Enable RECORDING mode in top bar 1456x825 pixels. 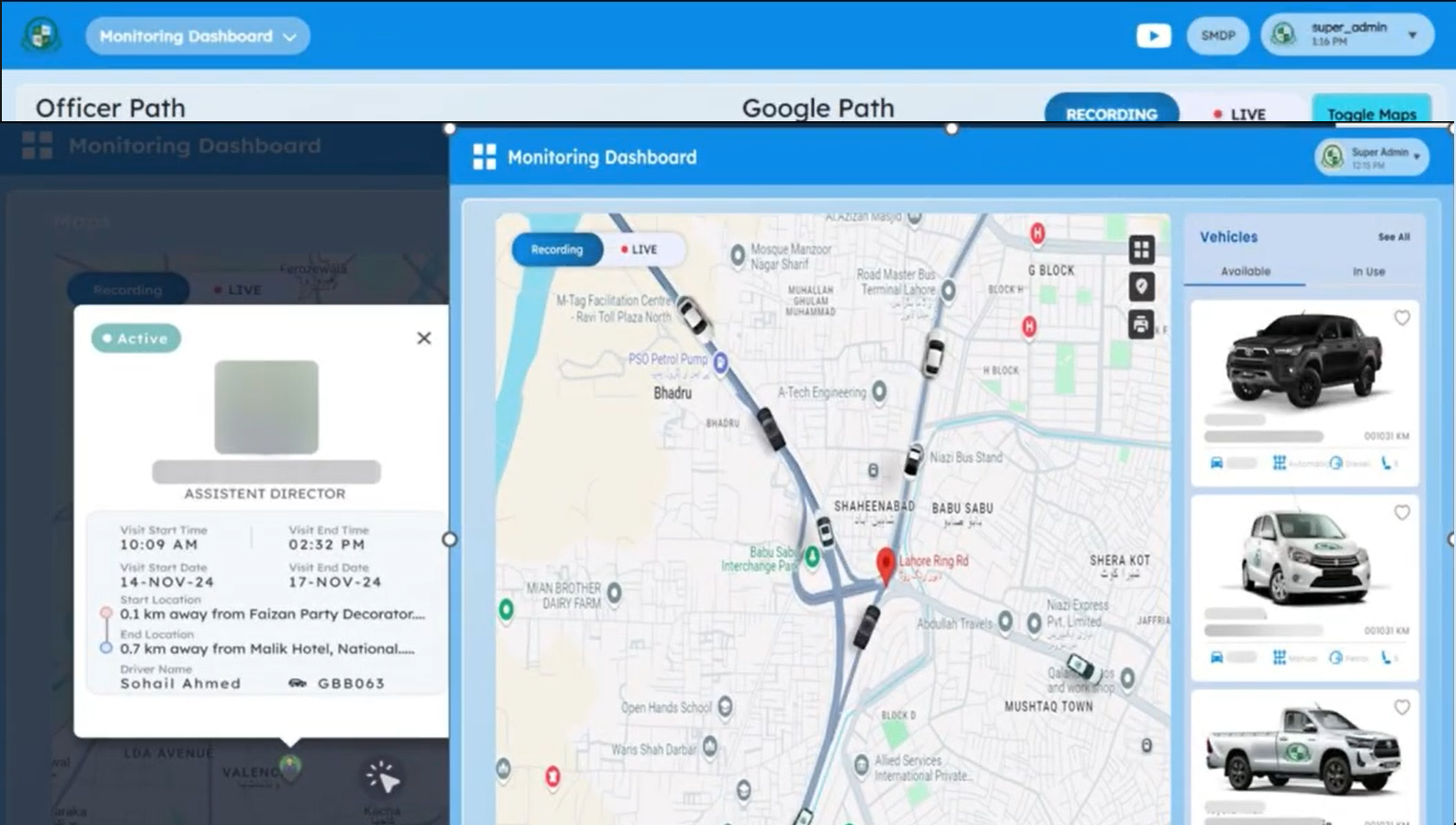(x=1112, y=112)
